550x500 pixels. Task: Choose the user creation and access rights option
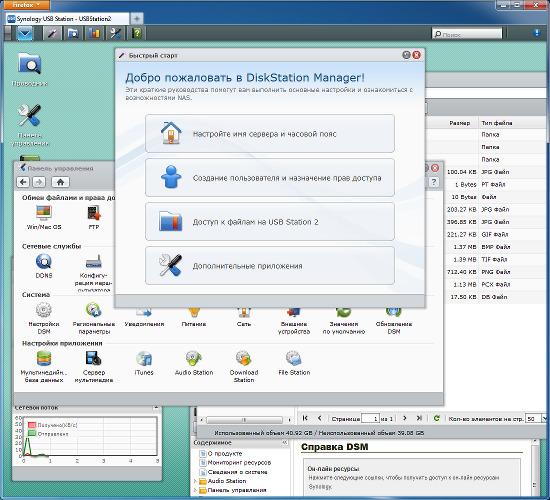[270, 178]
